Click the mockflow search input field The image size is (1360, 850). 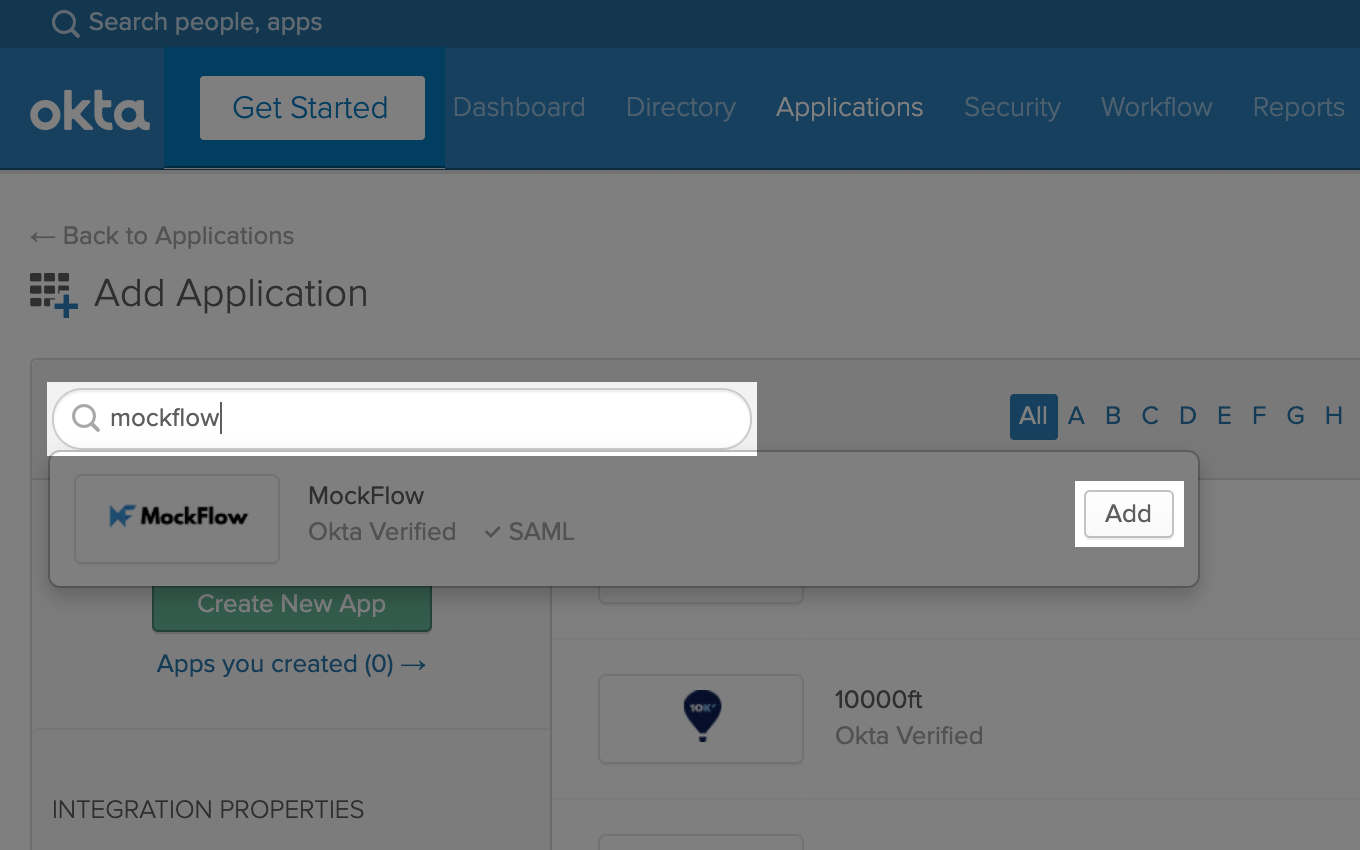click(x=402, y=418)
